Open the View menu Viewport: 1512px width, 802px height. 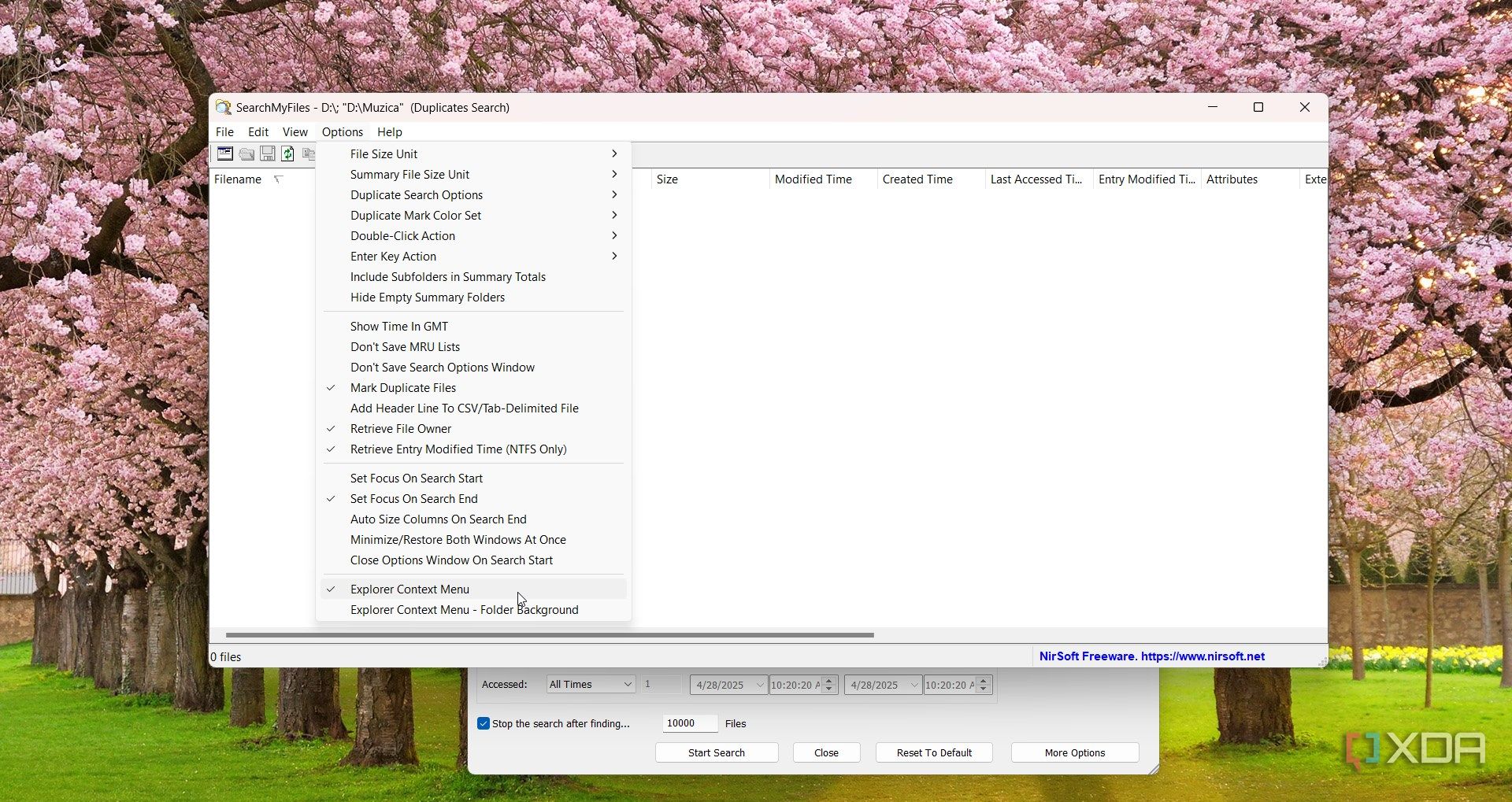(295, 132)
